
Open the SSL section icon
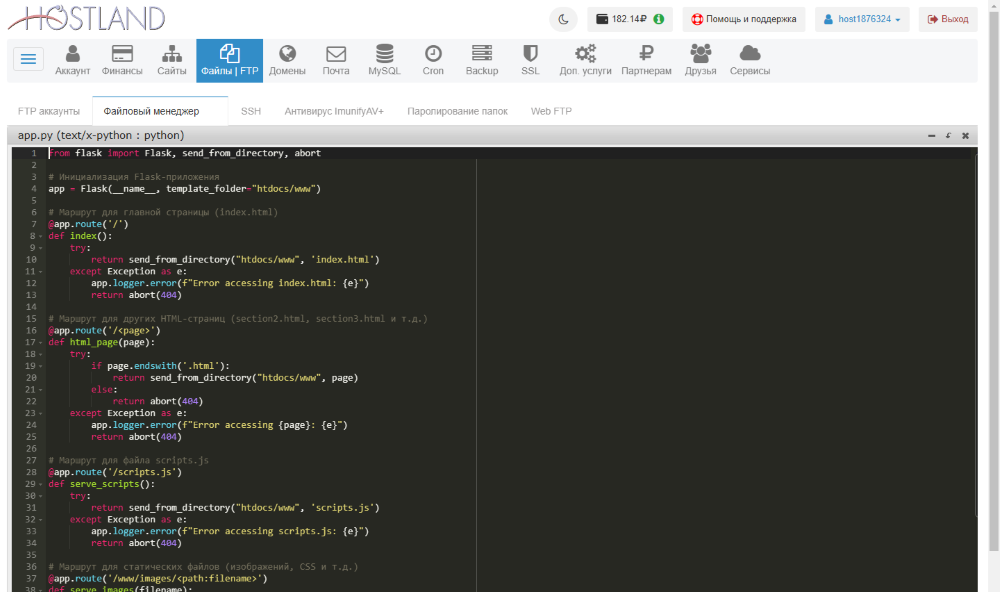(x=529, y=55)
